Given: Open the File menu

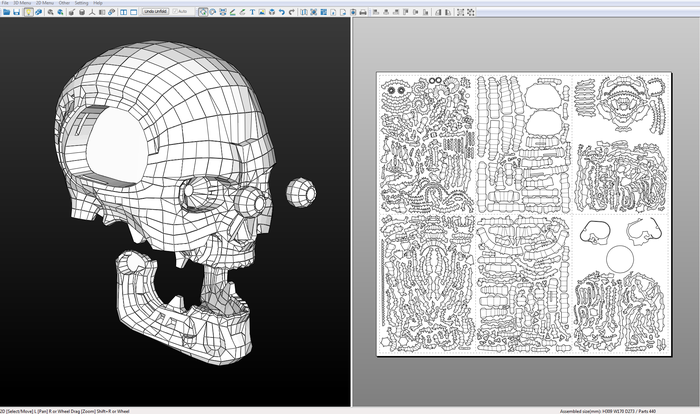Looking at the screenshot, I should 5,3.
